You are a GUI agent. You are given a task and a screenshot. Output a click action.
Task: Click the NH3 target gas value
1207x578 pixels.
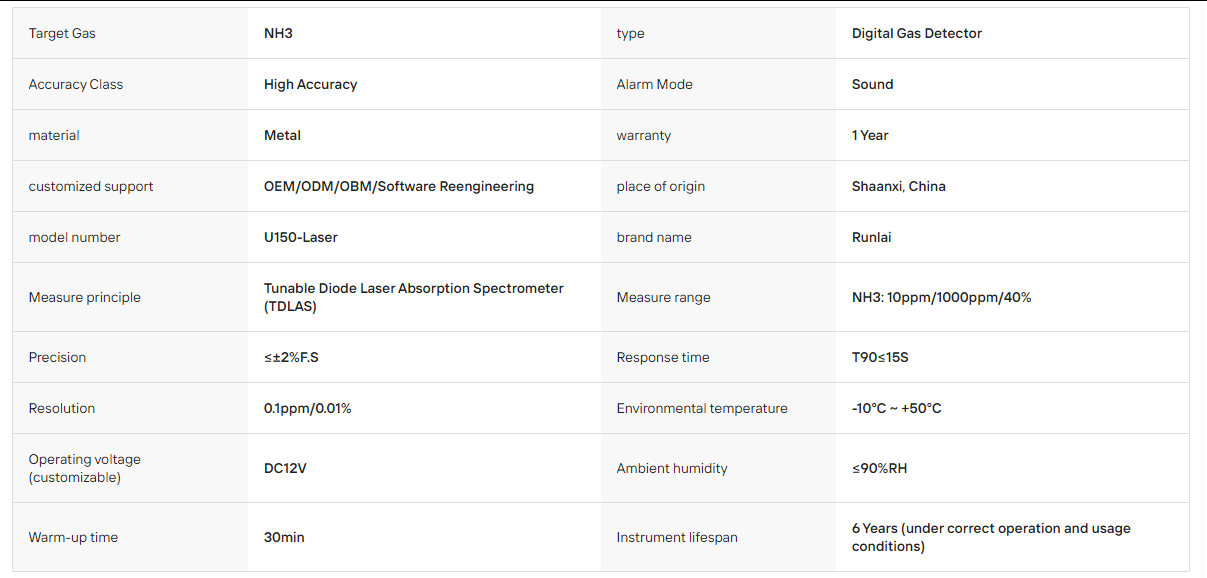(x=278, y=33)
